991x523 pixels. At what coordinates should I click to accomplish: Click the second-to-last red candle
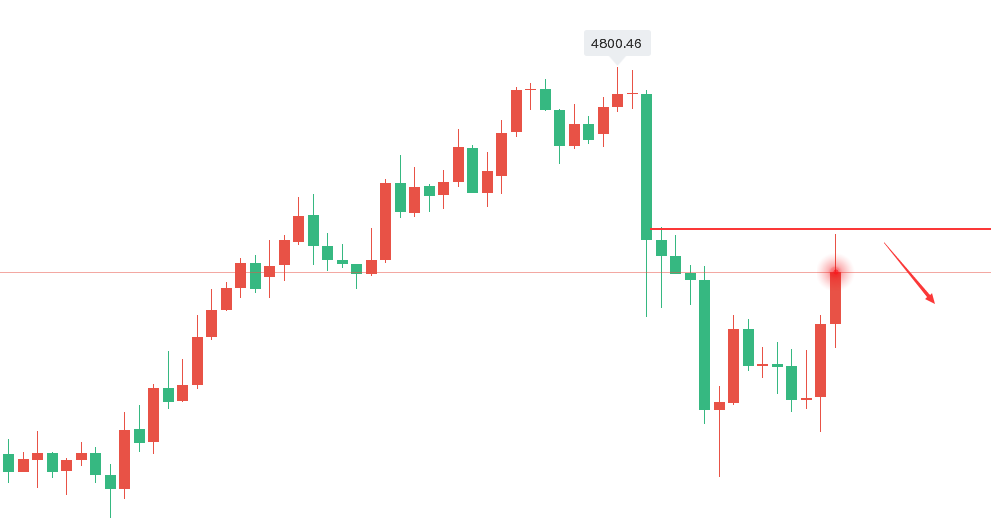click(820, 360)
